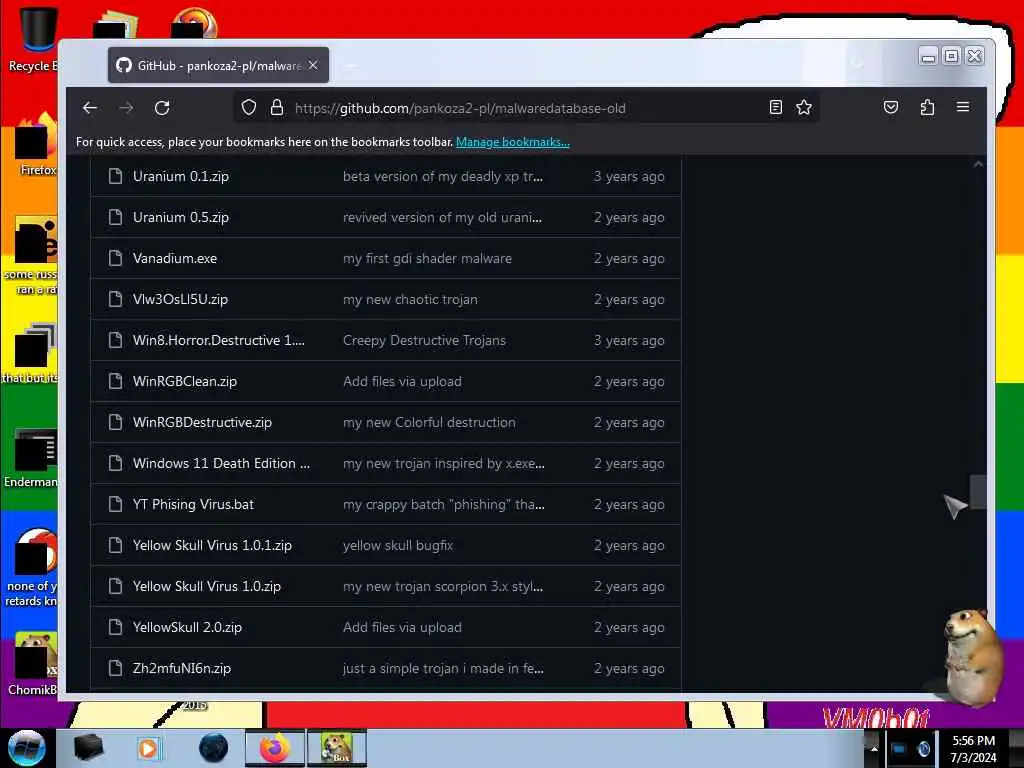The height and width of the screenshot is (768, 1024).
Task: Open the tracking protection shield icon
Action: click(x=249, y=108)
